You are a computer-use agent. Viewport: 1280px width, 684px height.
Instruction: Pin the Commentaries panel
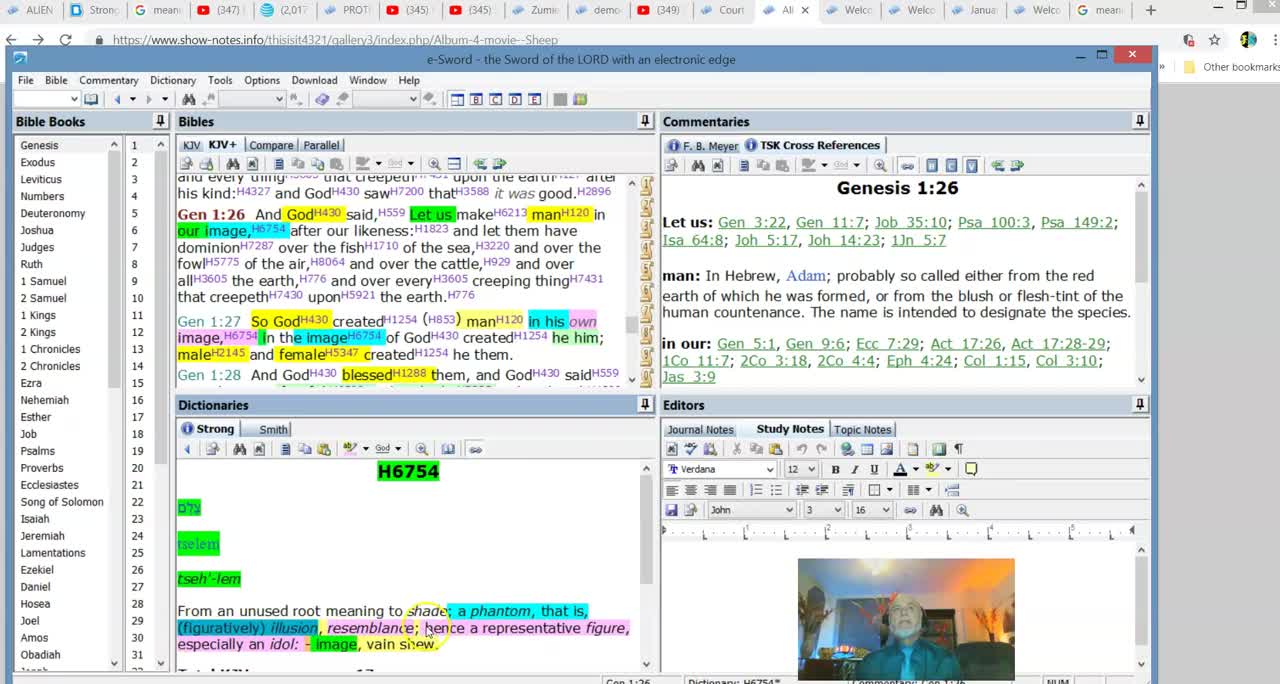coord(1139,121)
